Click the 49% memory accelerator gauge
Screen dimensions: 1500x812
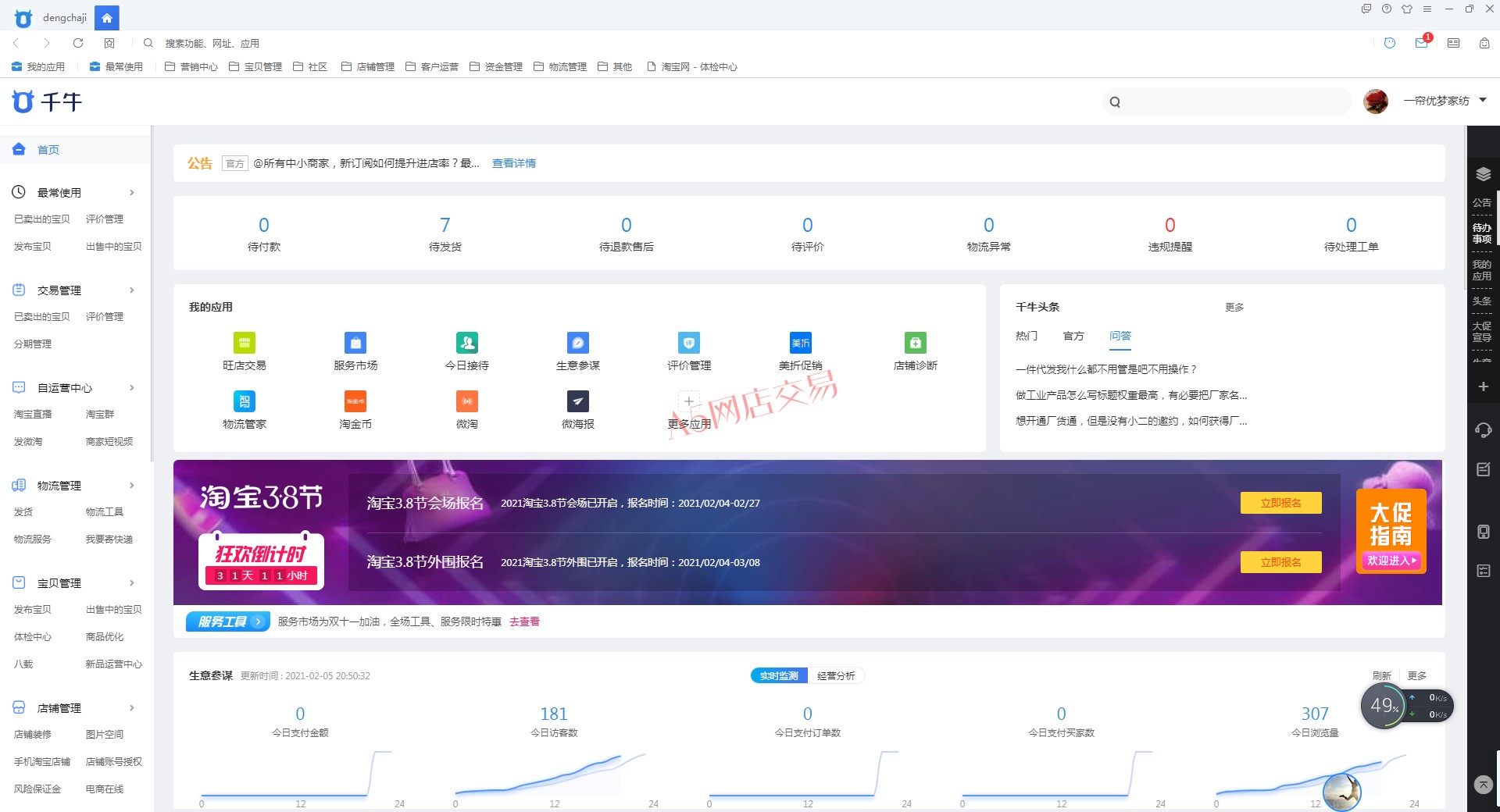pyautogui.click(x=1384, y=706)
